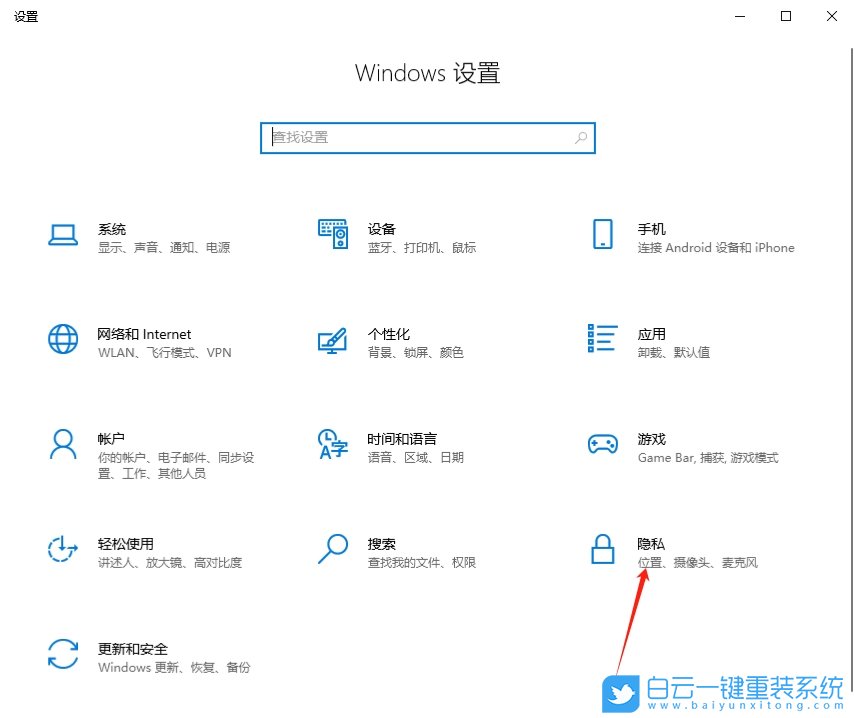Select the 设备 (Devices) printer icon

coord(332,233)
